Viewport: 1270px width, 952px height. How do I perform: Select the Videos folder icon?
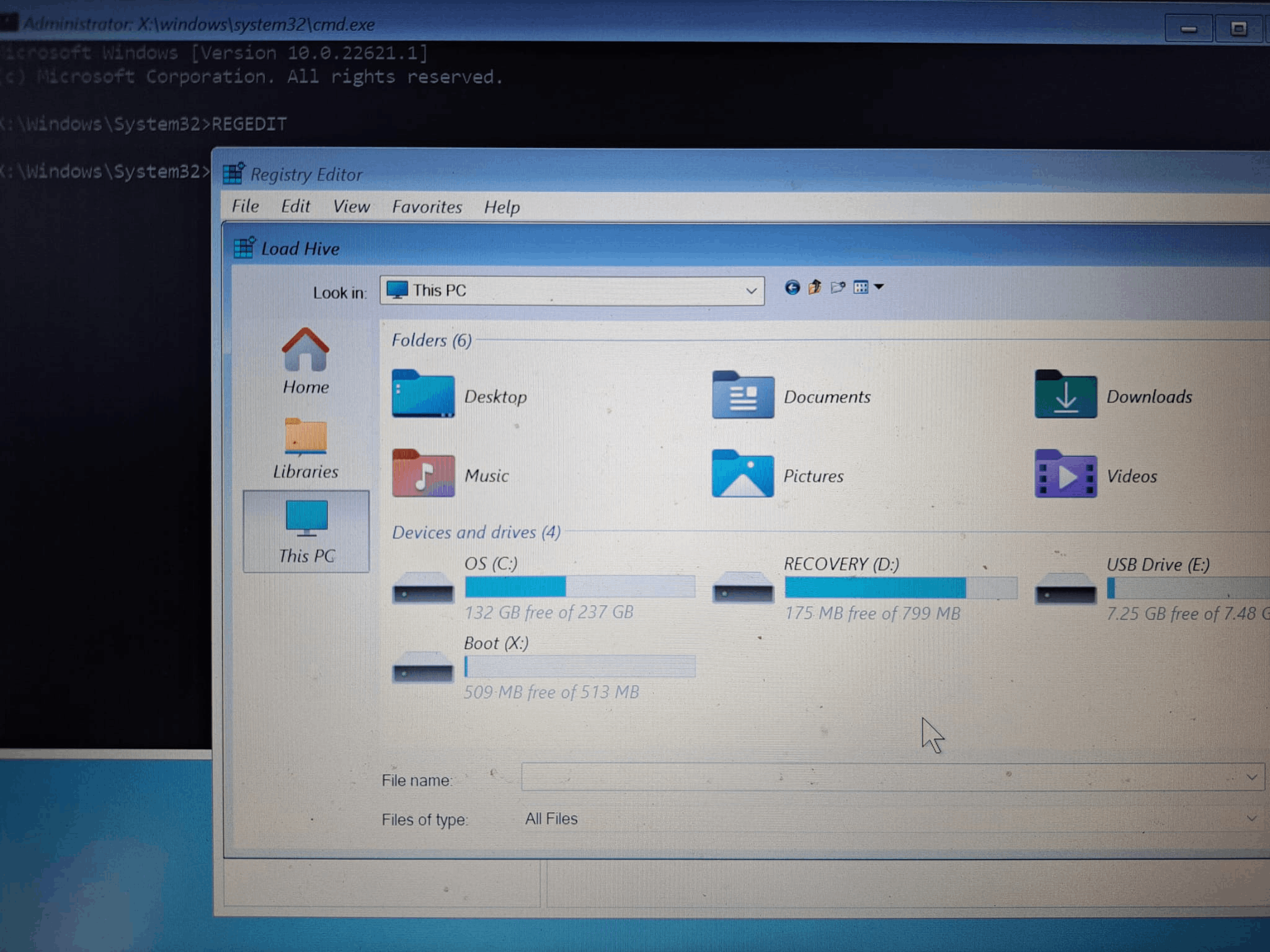(x=1065, y=474)
